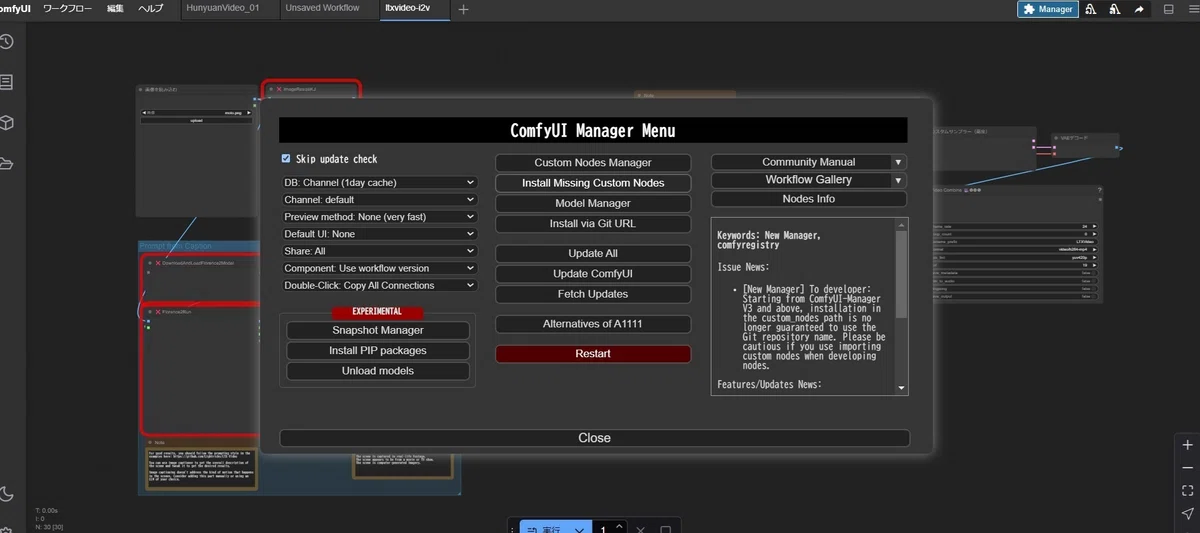Viewport: 1200px width, 533px height.
Task: Click the red Restart button
Action: point(593,354)
